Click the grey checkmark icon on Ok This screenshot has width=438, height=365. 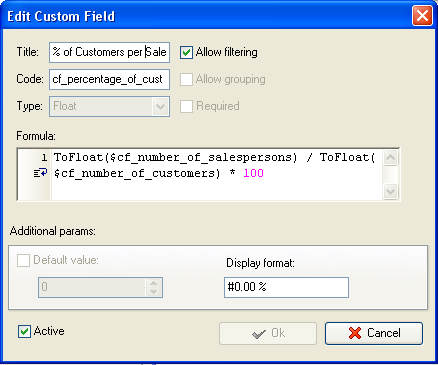pyautogui.click(x=259, y=334)
